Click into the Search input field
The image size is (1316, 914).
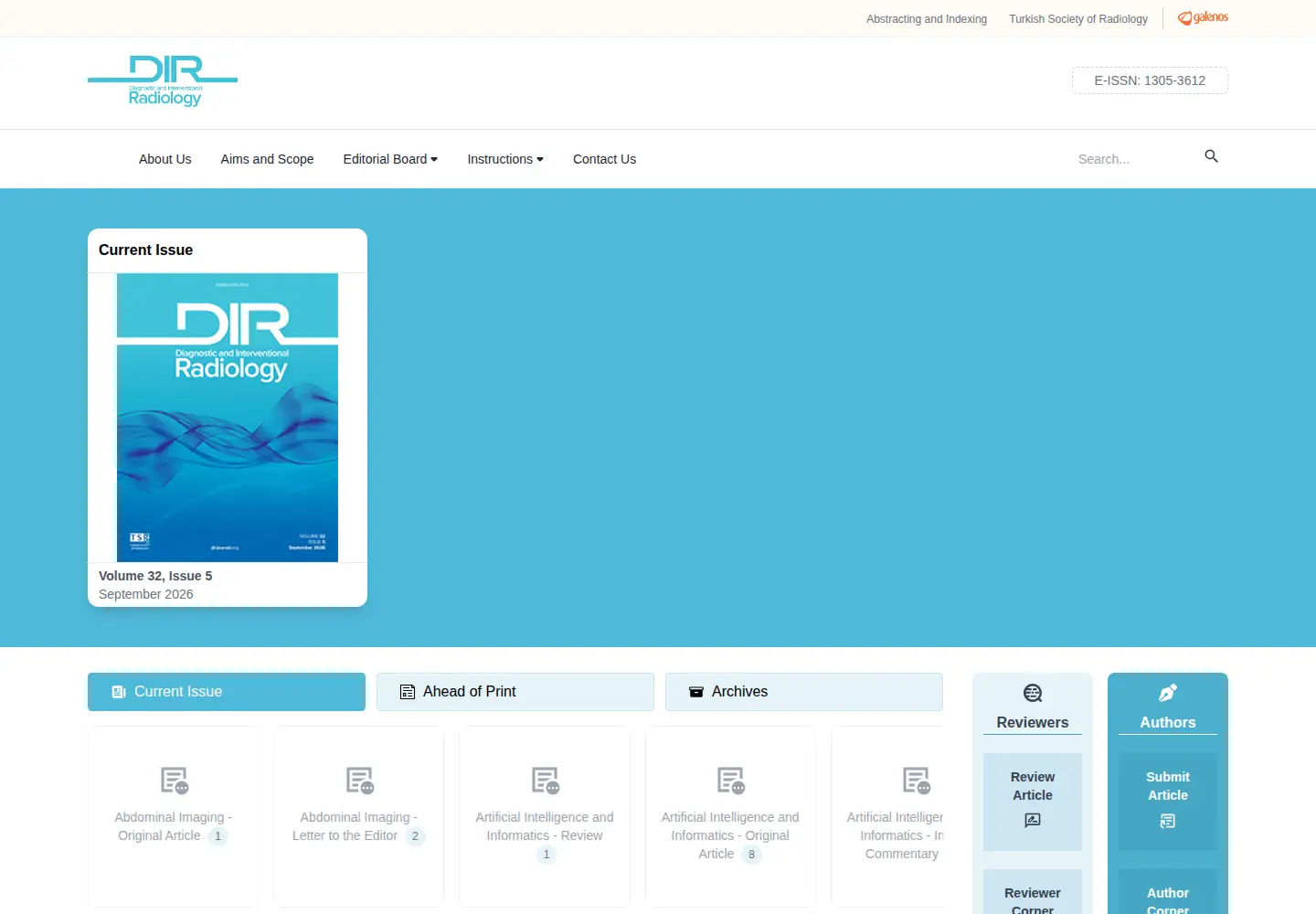click(1133, 159)
